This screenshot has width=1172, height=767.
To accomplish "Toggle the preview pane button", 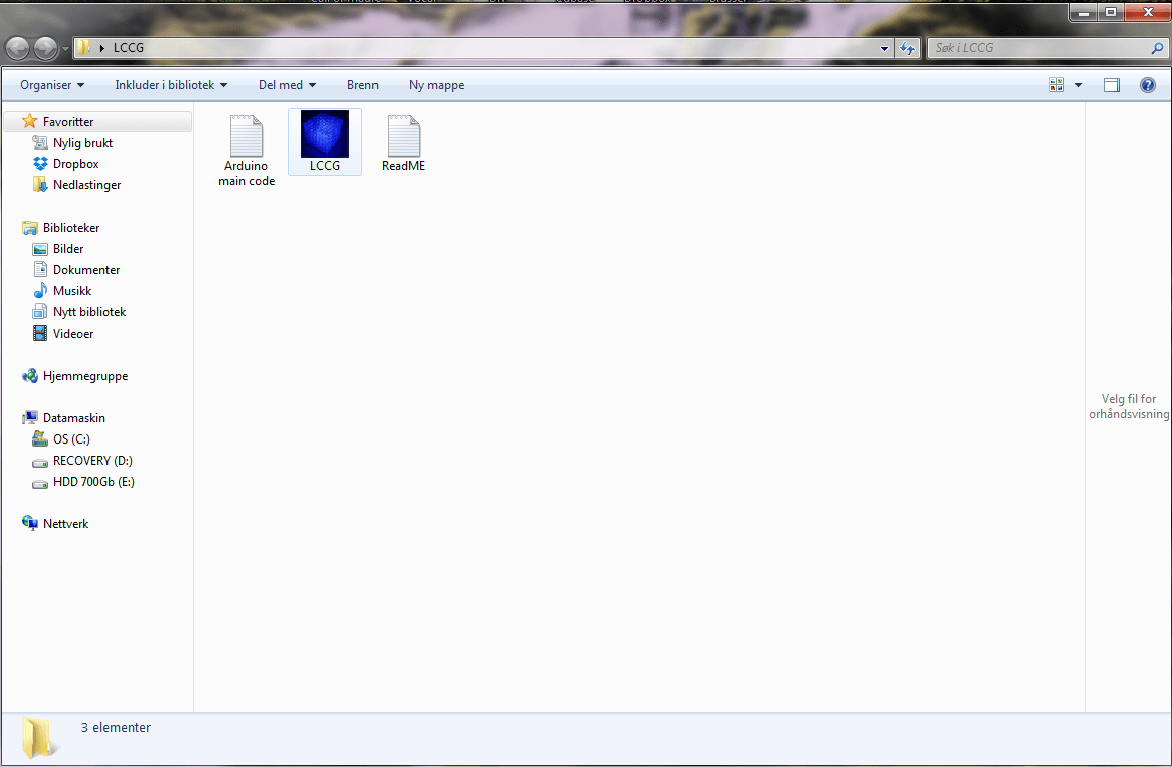I will [1111, 85].
